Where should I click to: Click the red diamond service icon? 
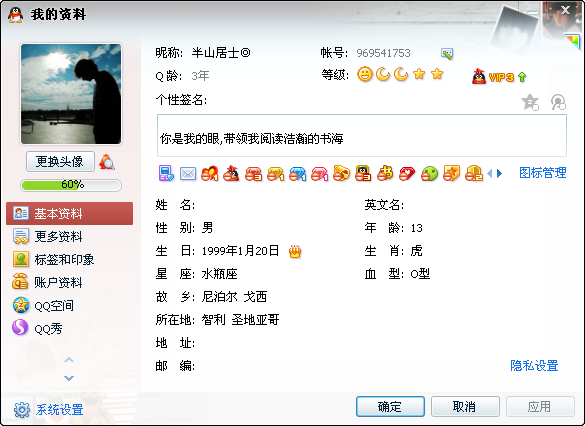[253, 174]
